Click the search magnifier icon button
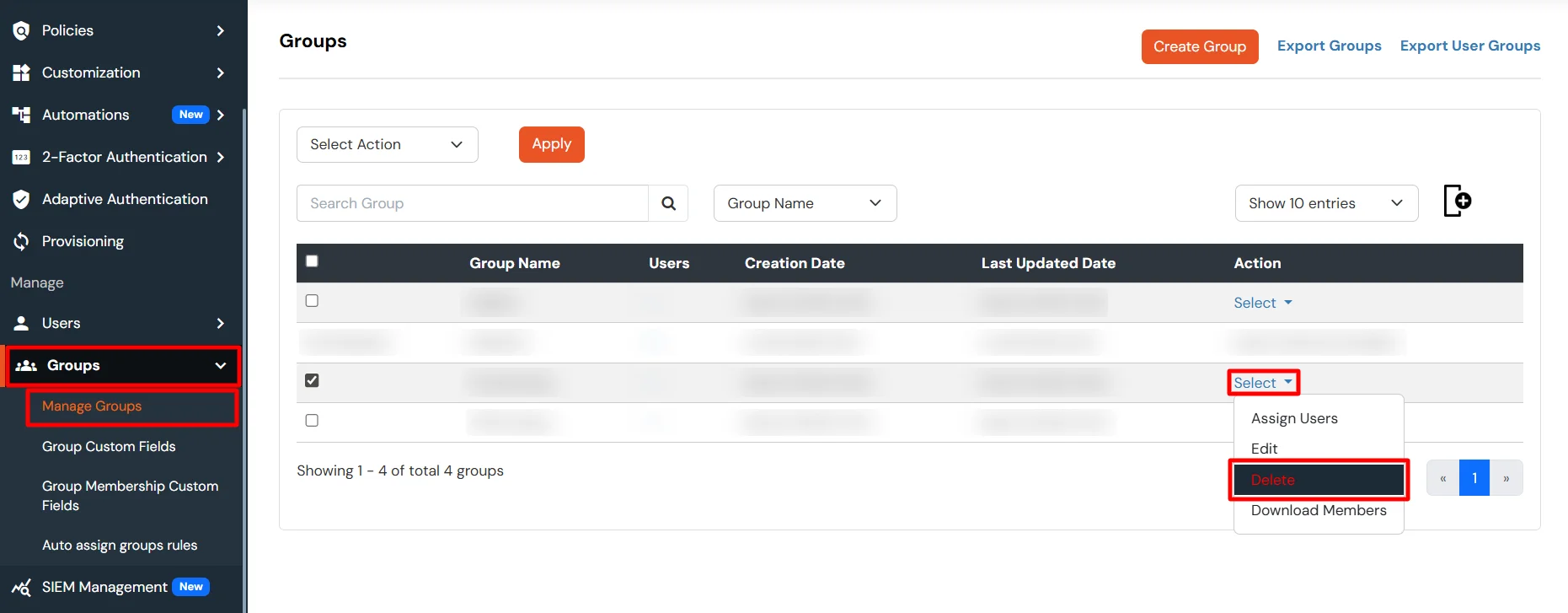Screen dimensions: 1568x613 coord(668,203)
